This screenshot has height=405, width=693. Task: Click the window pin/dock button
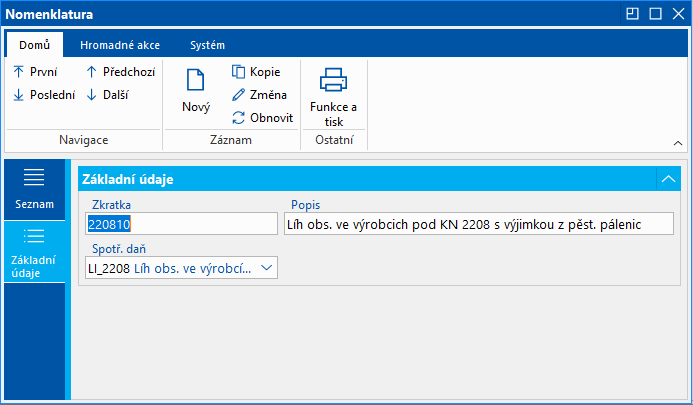click(x=632, y=14)
